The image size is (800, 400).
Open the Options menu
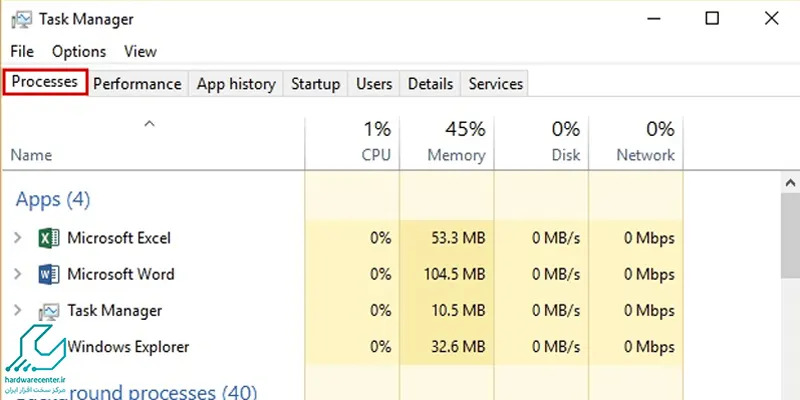tap(79, 52)
